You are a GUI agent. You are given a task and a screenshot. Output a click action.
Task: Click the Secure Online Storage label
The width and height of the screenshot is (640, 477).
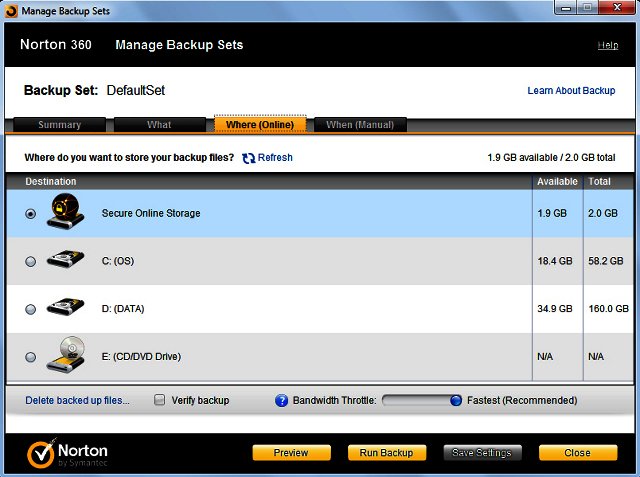tap(151, 213)
